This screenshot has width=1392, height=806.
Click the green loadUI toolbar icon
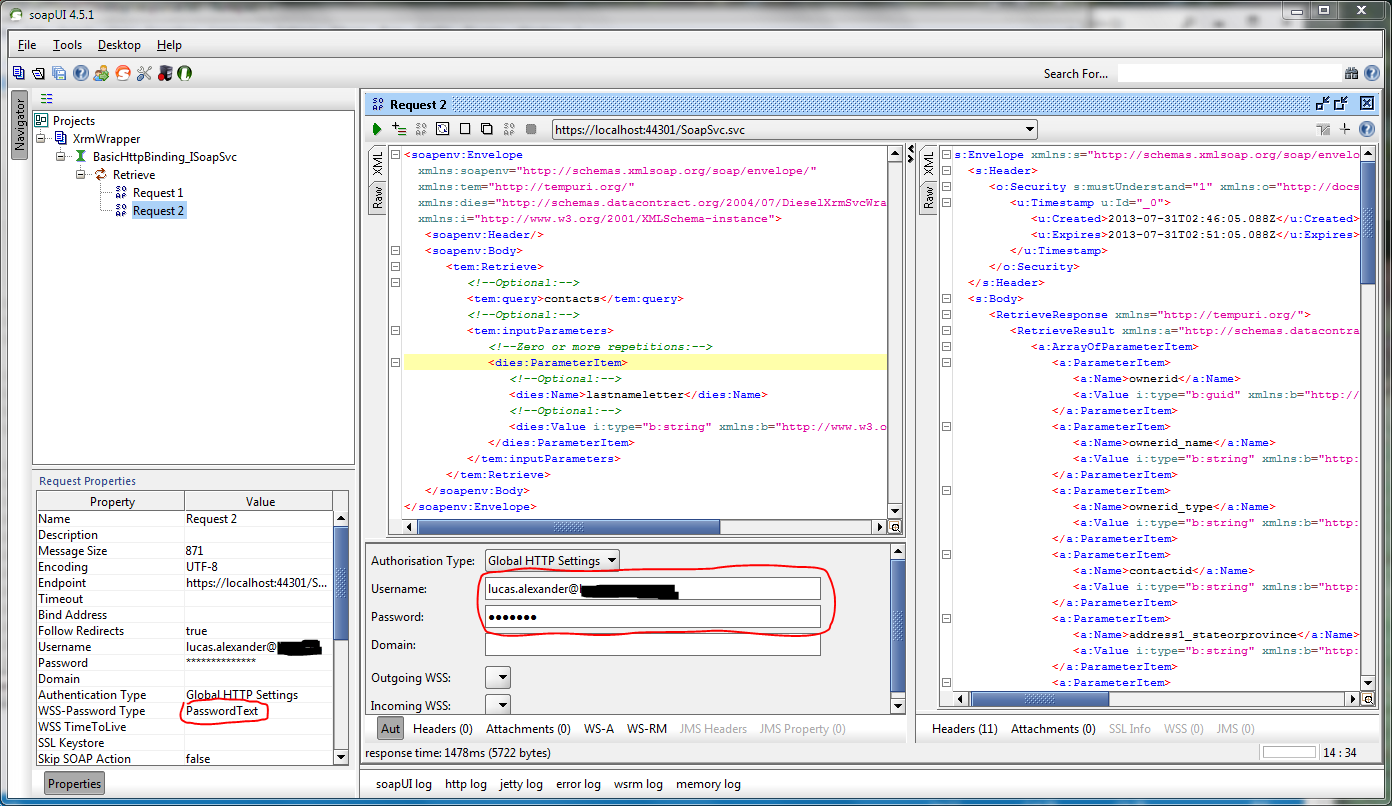coord(185,73)
